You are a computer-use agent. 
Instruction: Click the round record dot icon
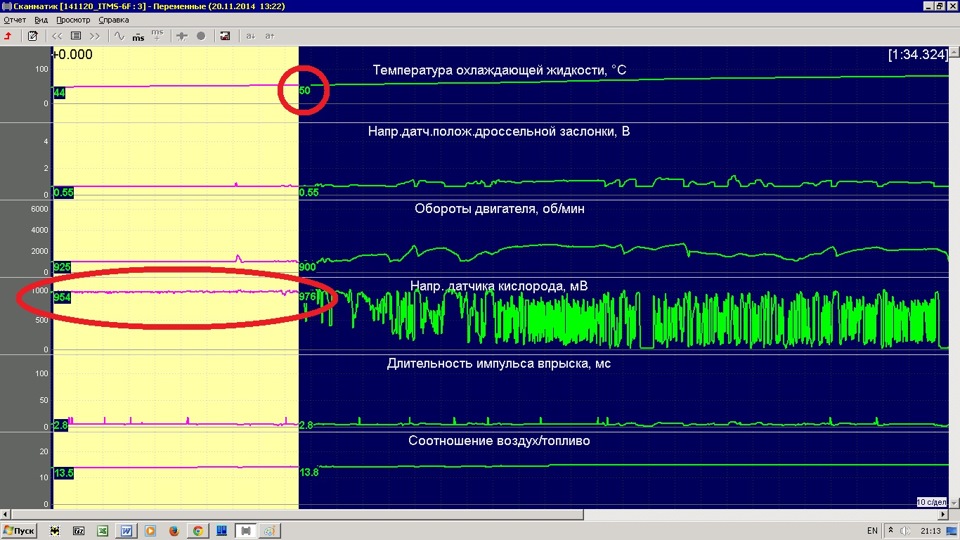201,36
